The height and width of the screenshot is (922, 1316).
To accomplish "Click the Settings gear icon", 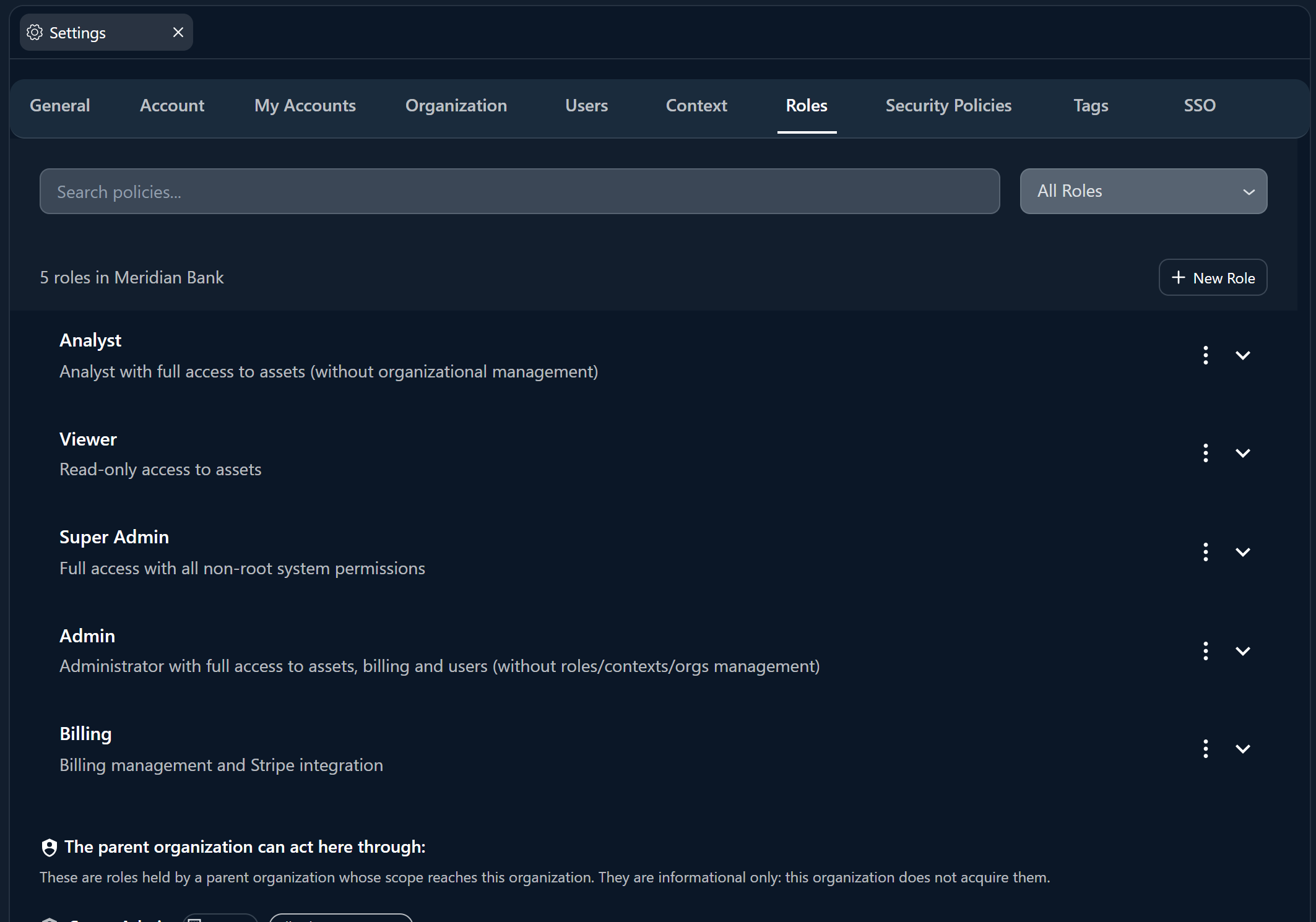I will (35, 32).
